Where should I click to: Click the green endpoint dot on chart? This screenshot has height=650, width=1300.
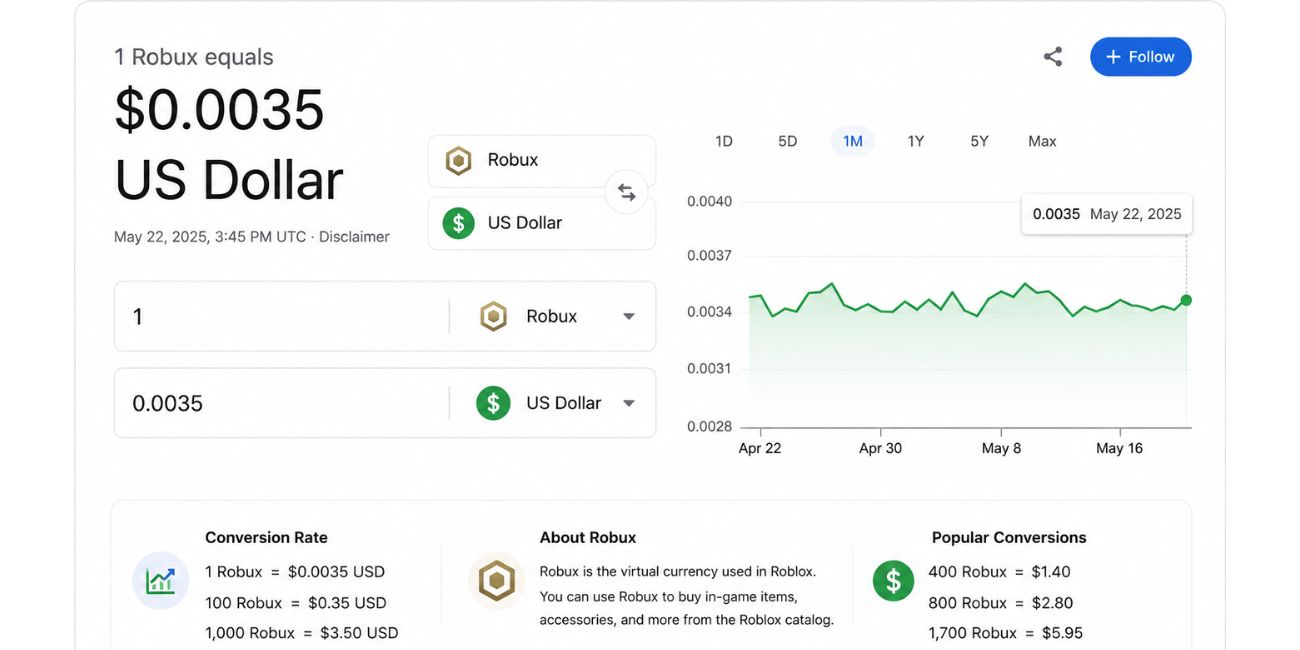click(1186, 300)
